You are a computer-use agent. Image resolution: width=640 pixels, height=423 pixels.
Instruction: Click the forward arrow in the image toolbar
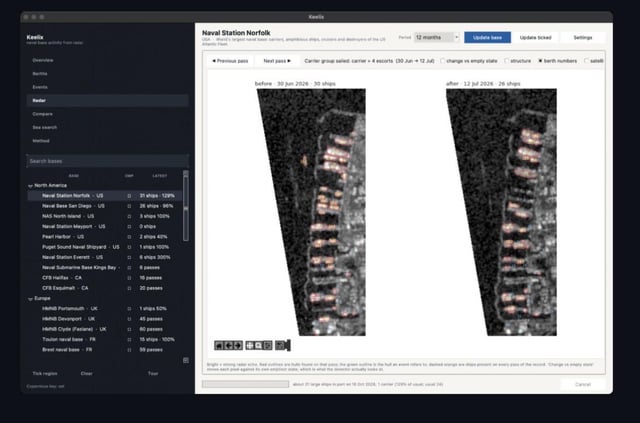238,345
